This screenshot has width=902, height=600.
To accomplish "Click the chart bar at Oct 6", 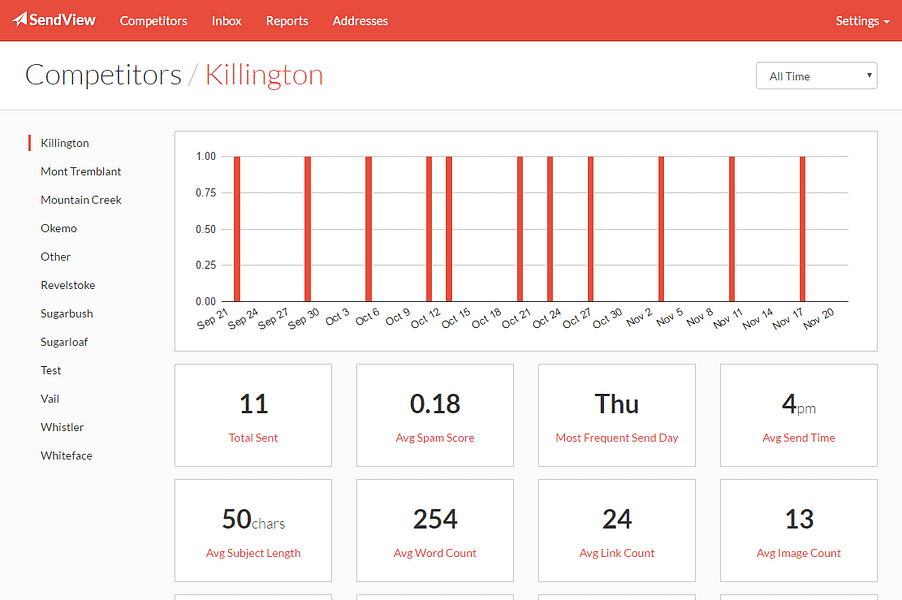I will pyautogui.click(x=369, y=229).
